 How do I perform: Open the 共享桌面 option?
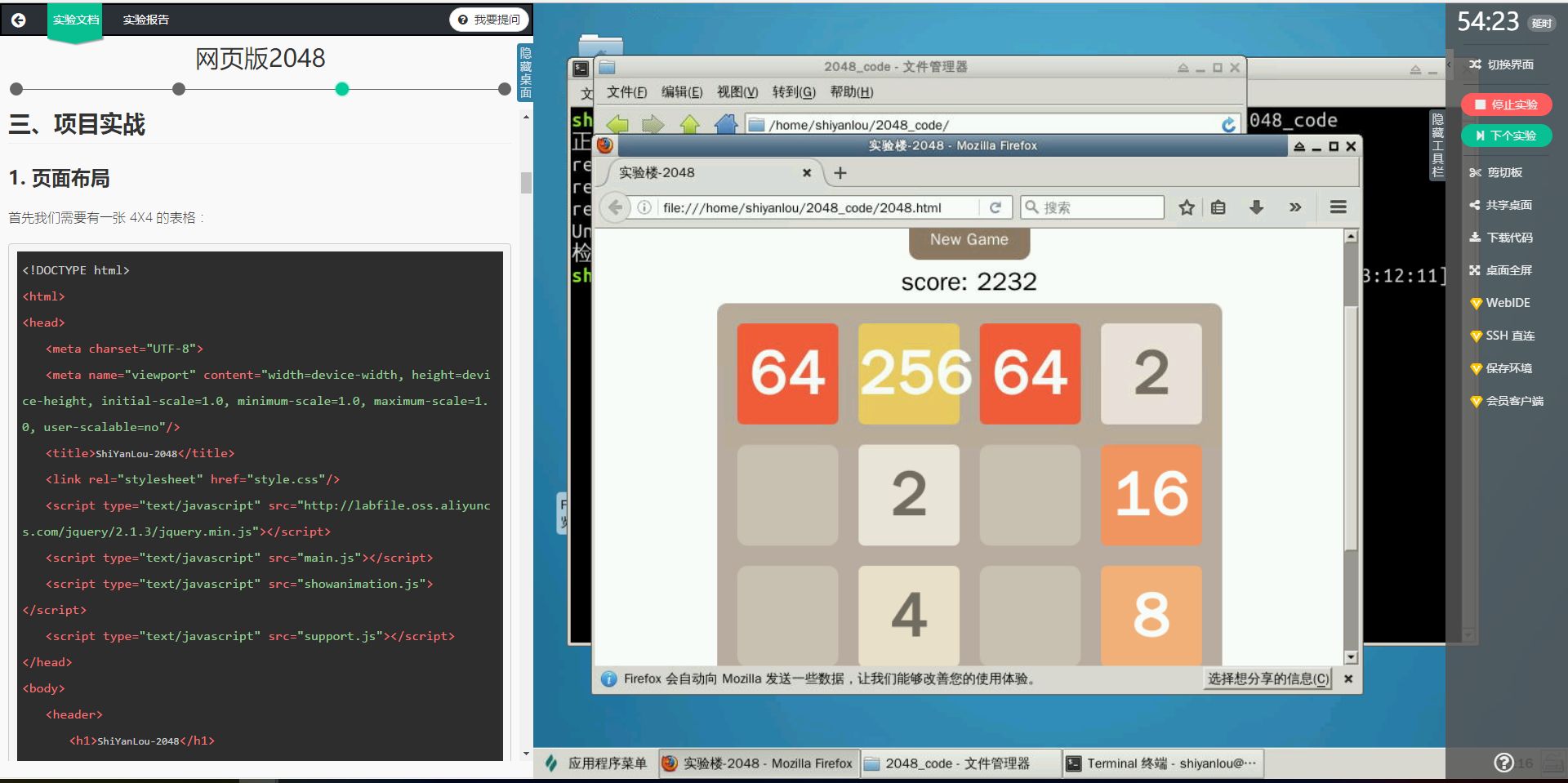coord(1501,205)
